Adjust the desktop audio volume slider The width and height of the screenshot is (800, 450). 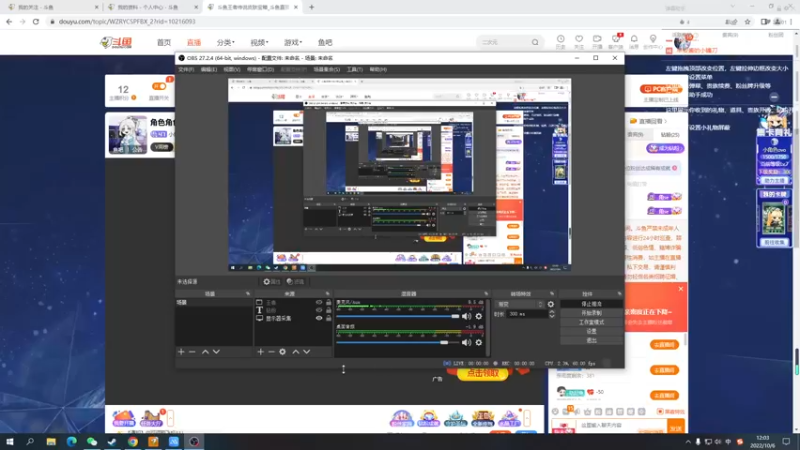pos(398,342)
